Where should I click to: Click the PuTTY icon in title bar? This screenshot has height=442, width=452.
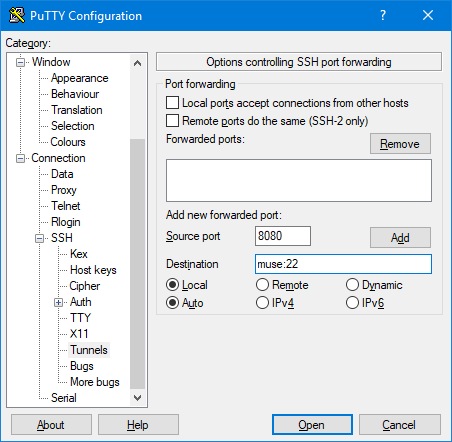[x=17, y=15]
